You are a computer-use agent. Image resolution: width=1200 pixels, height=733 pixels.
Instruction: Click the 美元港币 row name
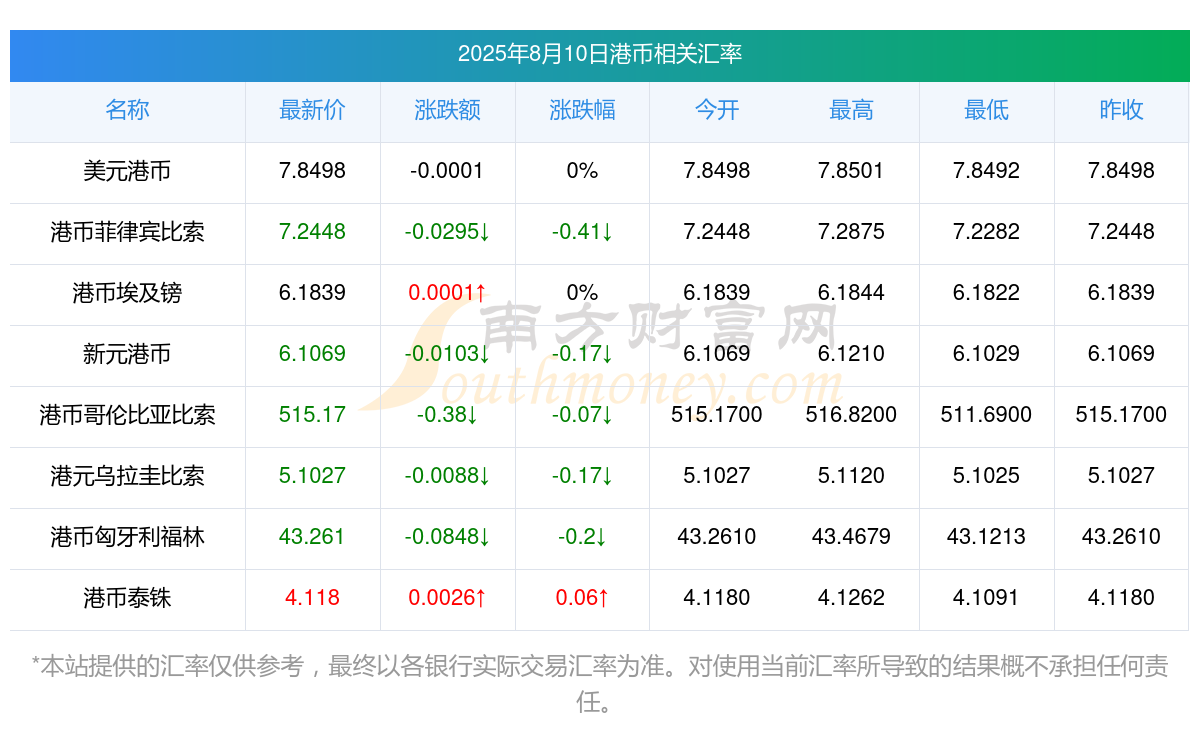(x=127, y=171)
